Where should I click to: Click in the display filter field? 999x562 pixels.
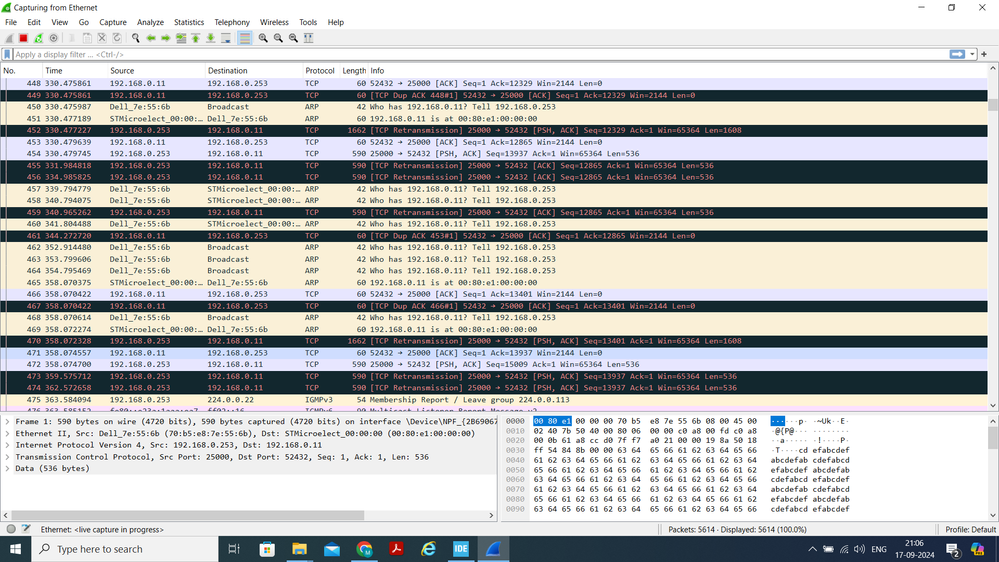coord(400,54)
